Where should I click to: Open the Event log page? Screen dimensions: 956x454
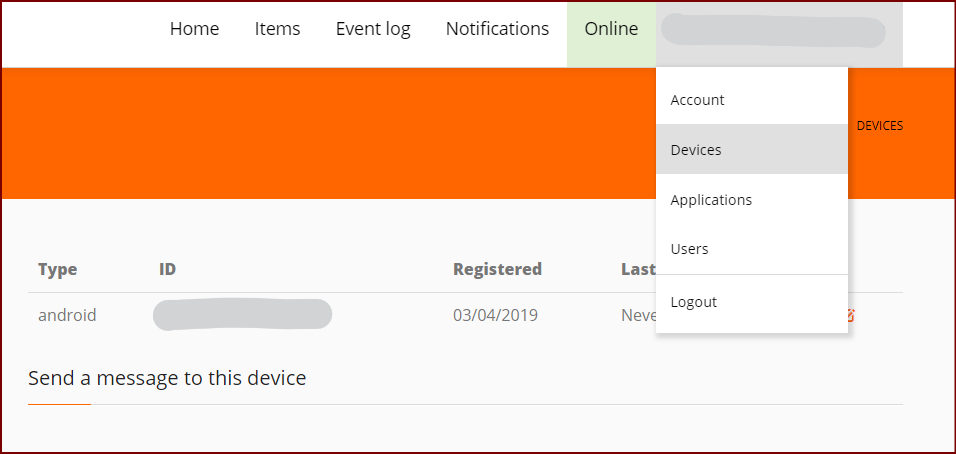[x=373, y=29]
